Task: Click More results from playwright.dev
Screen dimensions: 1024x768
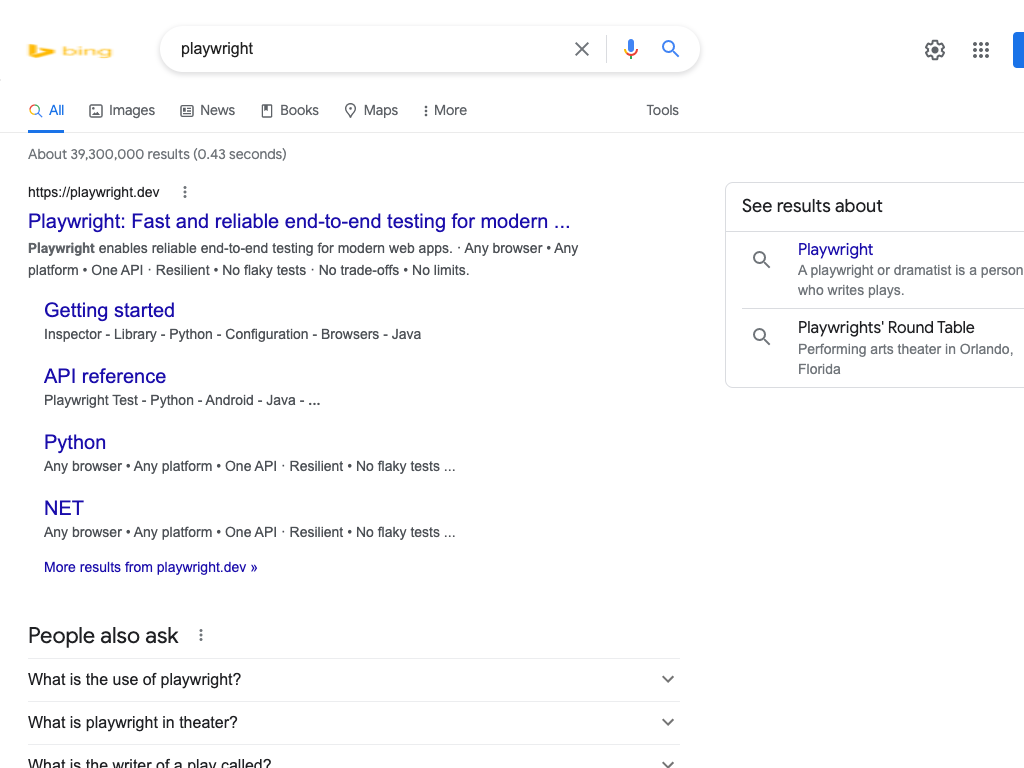Action: 150,568
